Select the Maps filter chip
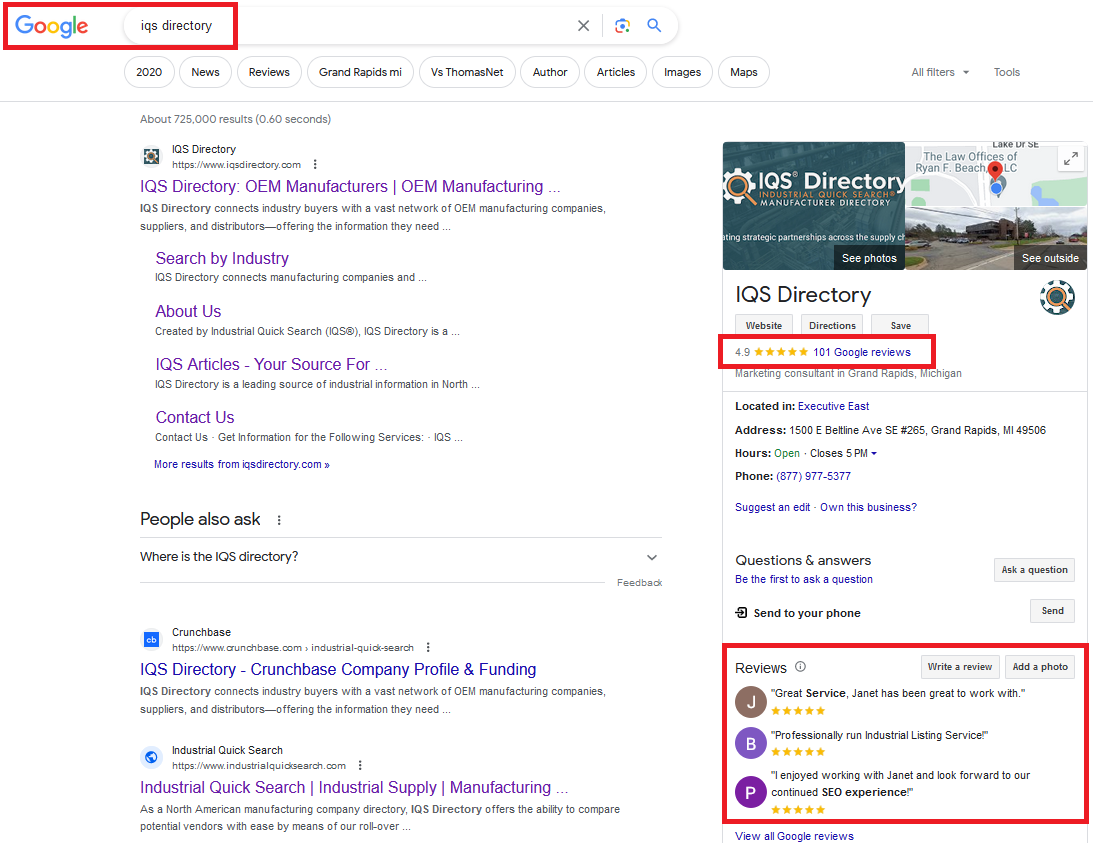Viewport: 1093px width, 843px height. tap(743, 72)
